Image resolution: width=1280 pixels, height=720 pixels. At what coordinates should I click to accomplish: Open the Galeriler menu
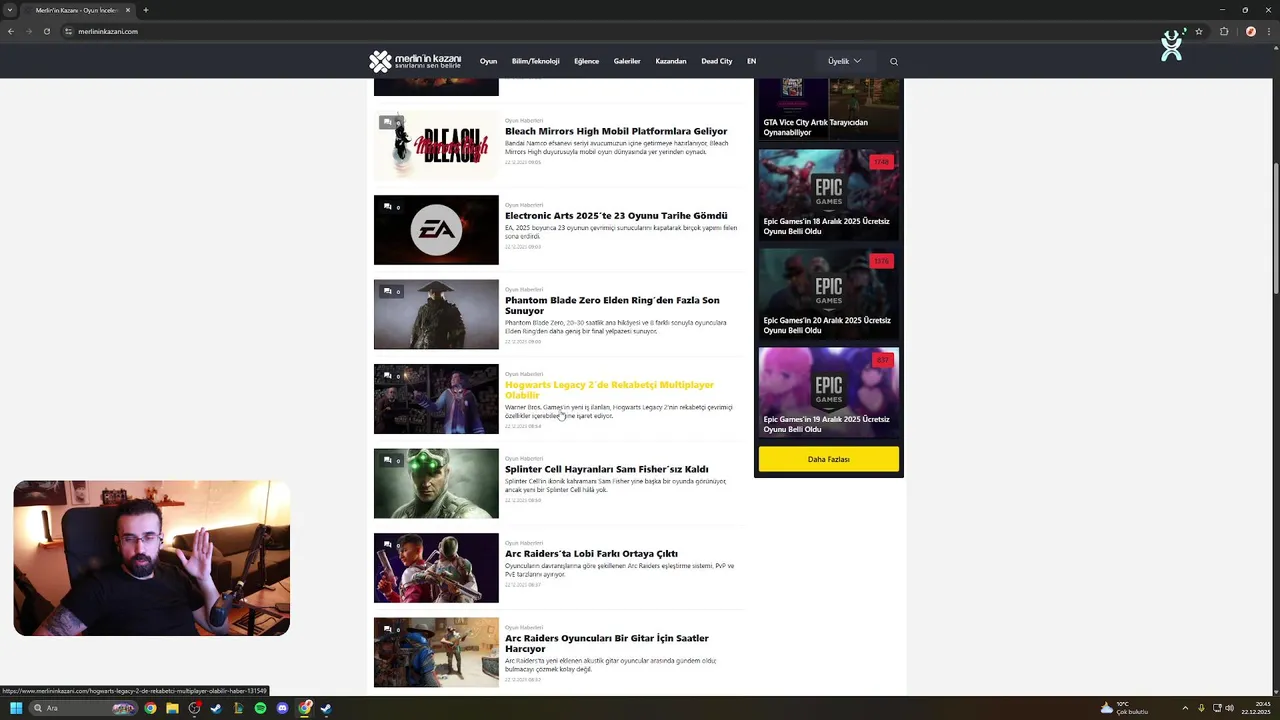click(x=627, y=61)
